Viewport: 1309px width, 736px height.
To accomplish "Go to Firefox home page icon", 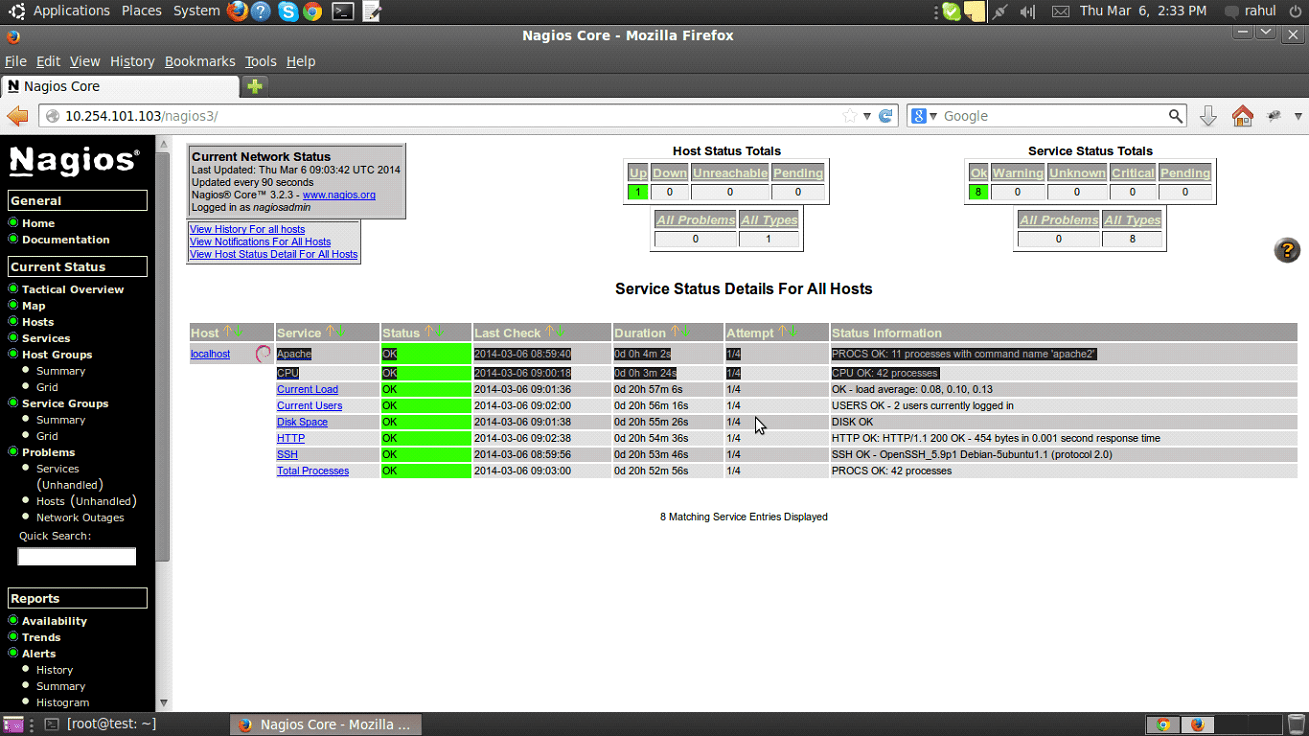I will (x=1242, y=116).
